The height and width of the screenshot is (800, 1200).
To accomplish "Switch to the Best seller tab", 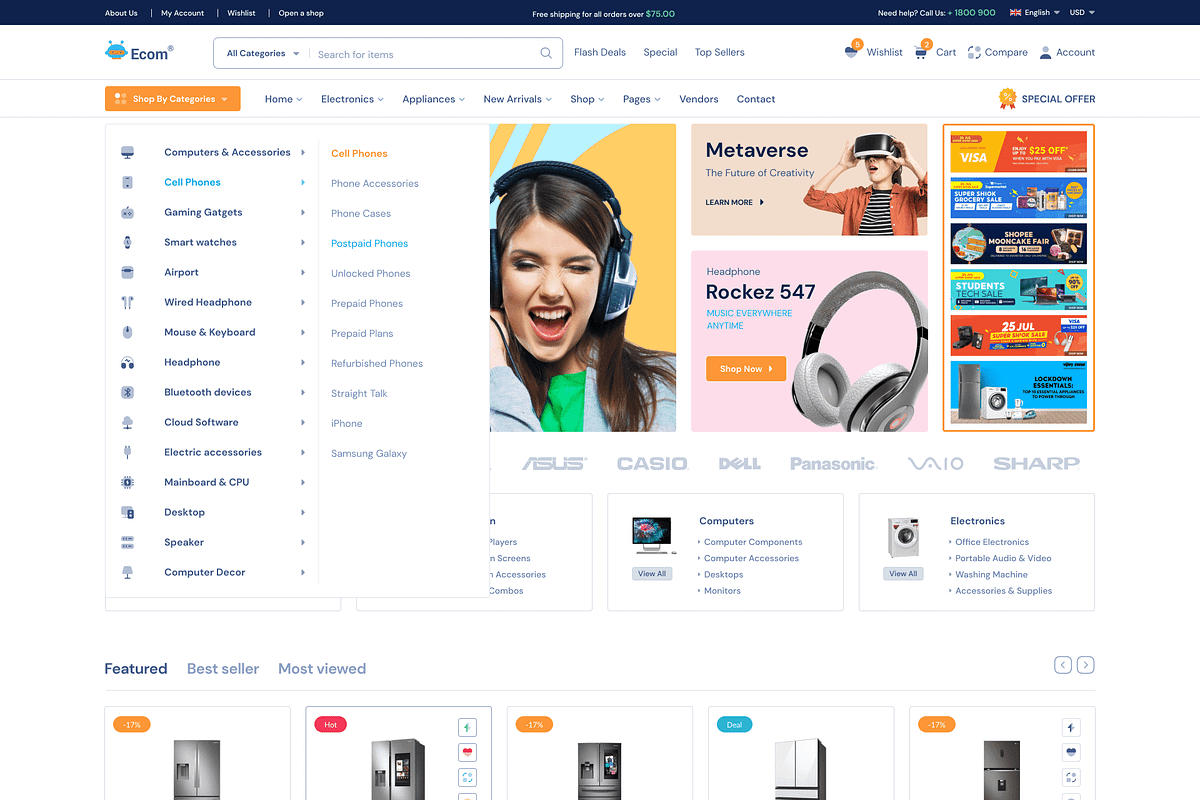I will tap(223, 668).
